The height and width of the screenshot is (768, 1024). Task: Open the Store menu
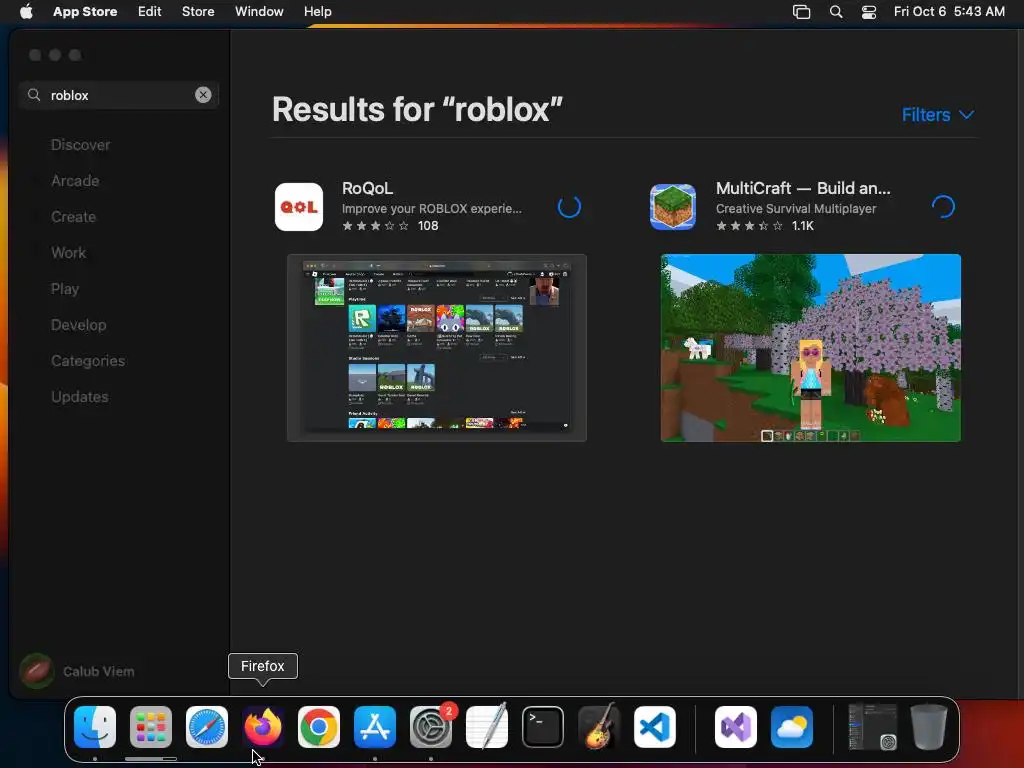[x=198, y=12]
